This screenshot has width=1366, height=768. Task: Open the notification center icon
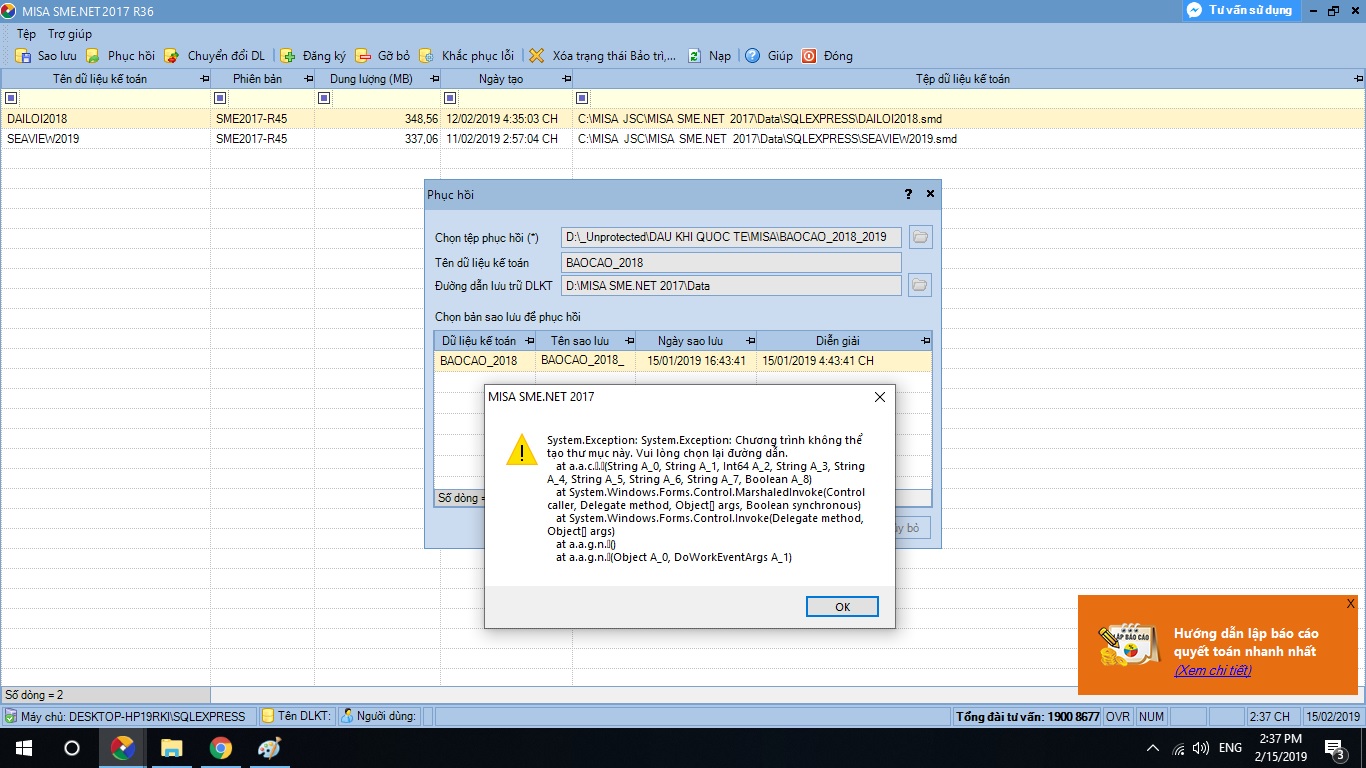tap(1334, 748)
